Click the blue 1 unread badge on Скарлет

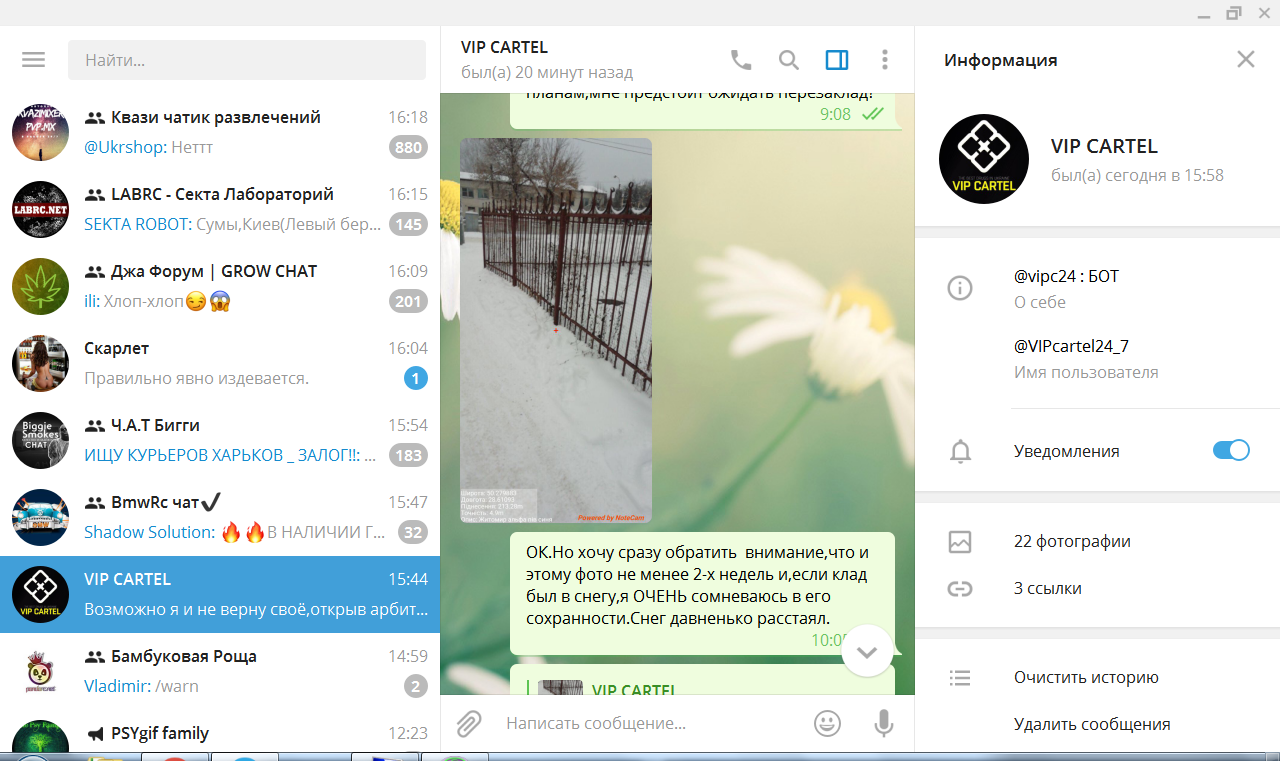click(416, 378)
